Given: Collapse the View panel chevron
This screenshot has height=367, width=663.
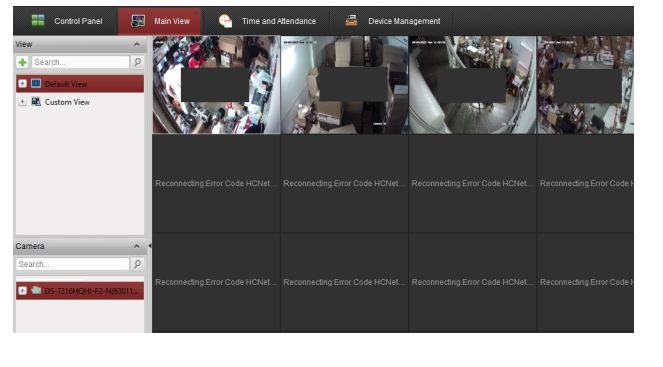Looking at the screenshot, I should click(x=137, y=44).
